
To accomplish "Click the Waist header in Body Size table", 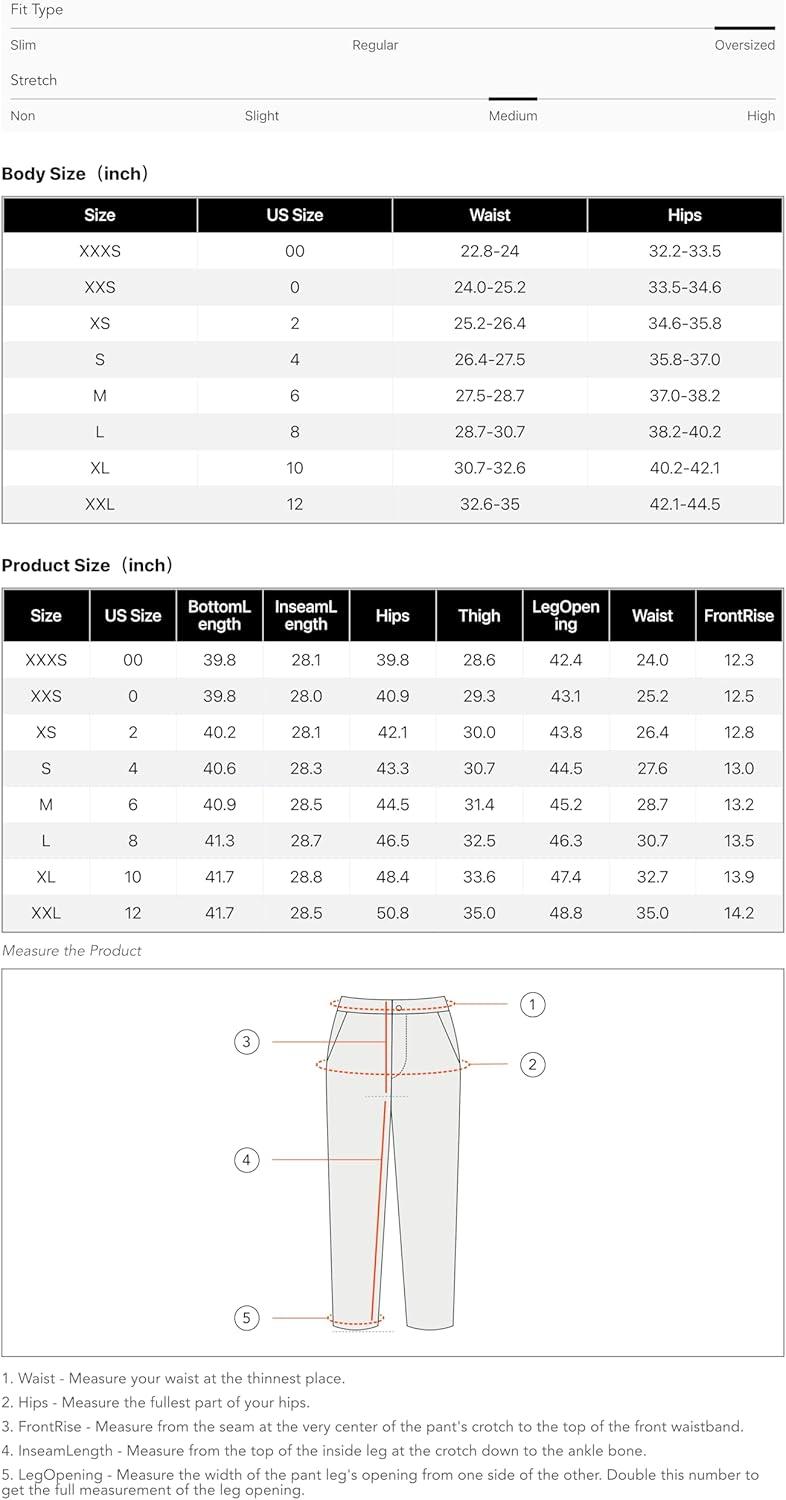I will (490, 215).
